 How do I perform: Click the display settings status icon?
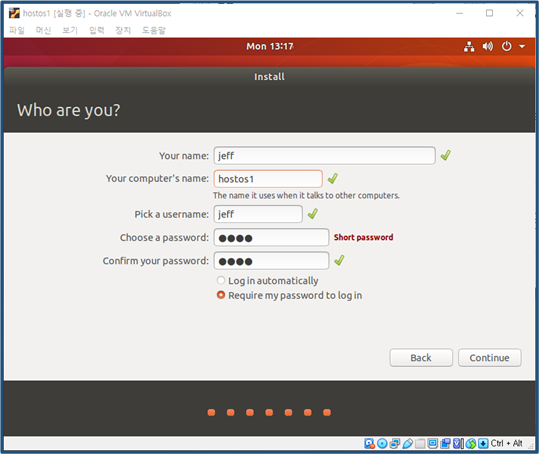pyautogui.click(x=432, y=444)
